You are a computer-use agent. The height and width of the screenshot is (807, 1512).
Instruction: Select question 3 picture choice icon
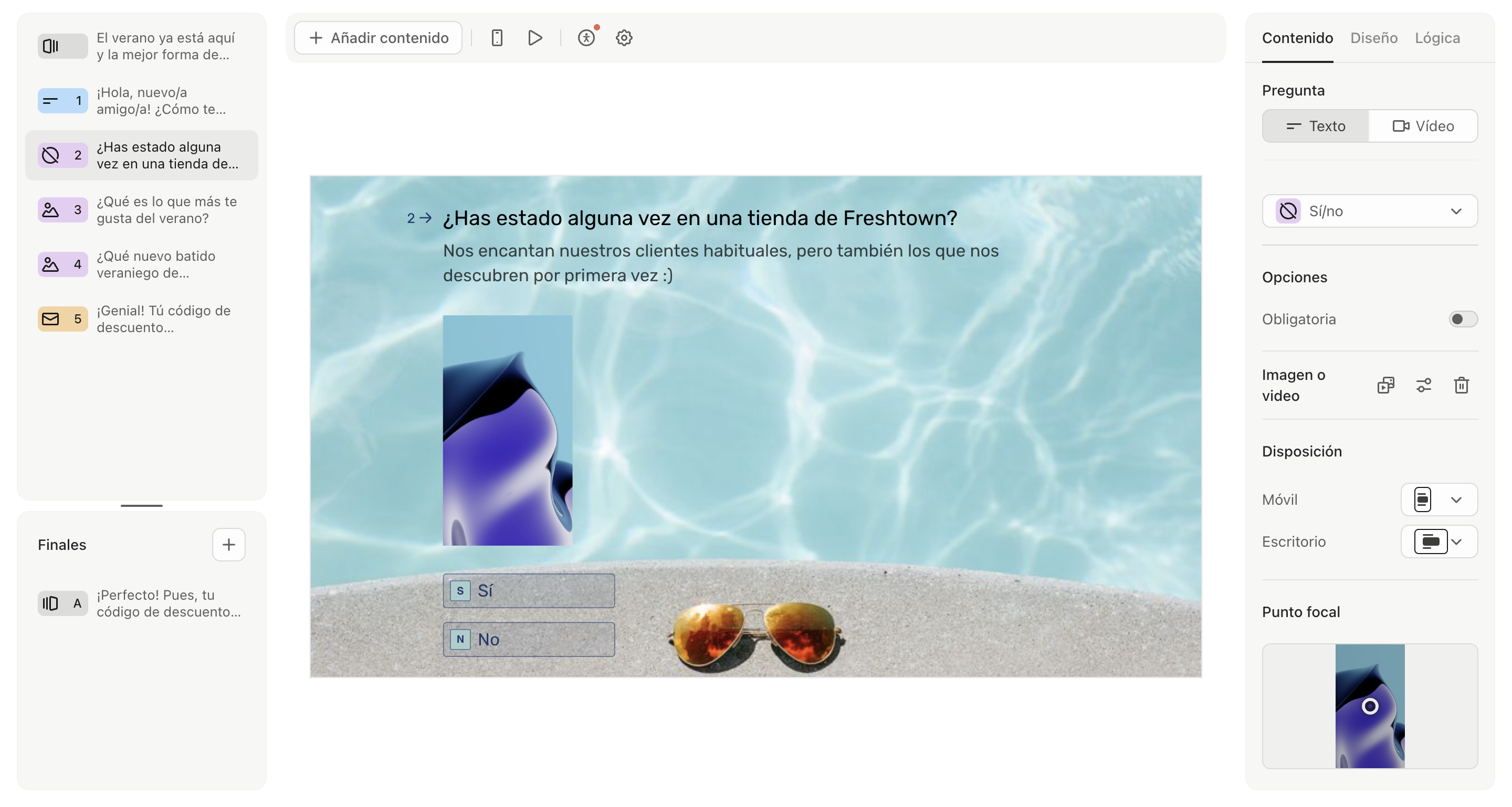click(63, 210)
